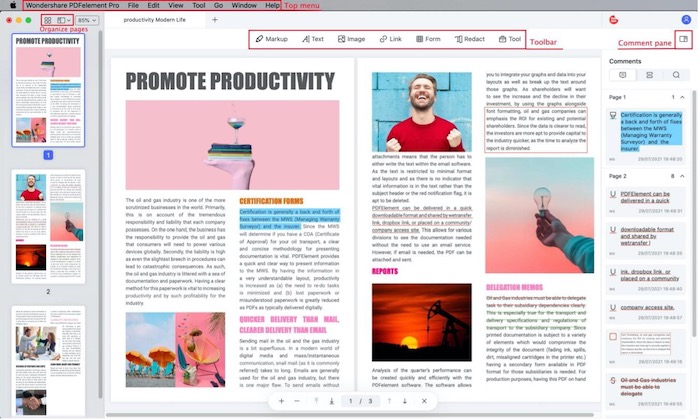Add a new tab with plus button
The height and width of the screenshot is (420, 700).
tap(214, 20)
